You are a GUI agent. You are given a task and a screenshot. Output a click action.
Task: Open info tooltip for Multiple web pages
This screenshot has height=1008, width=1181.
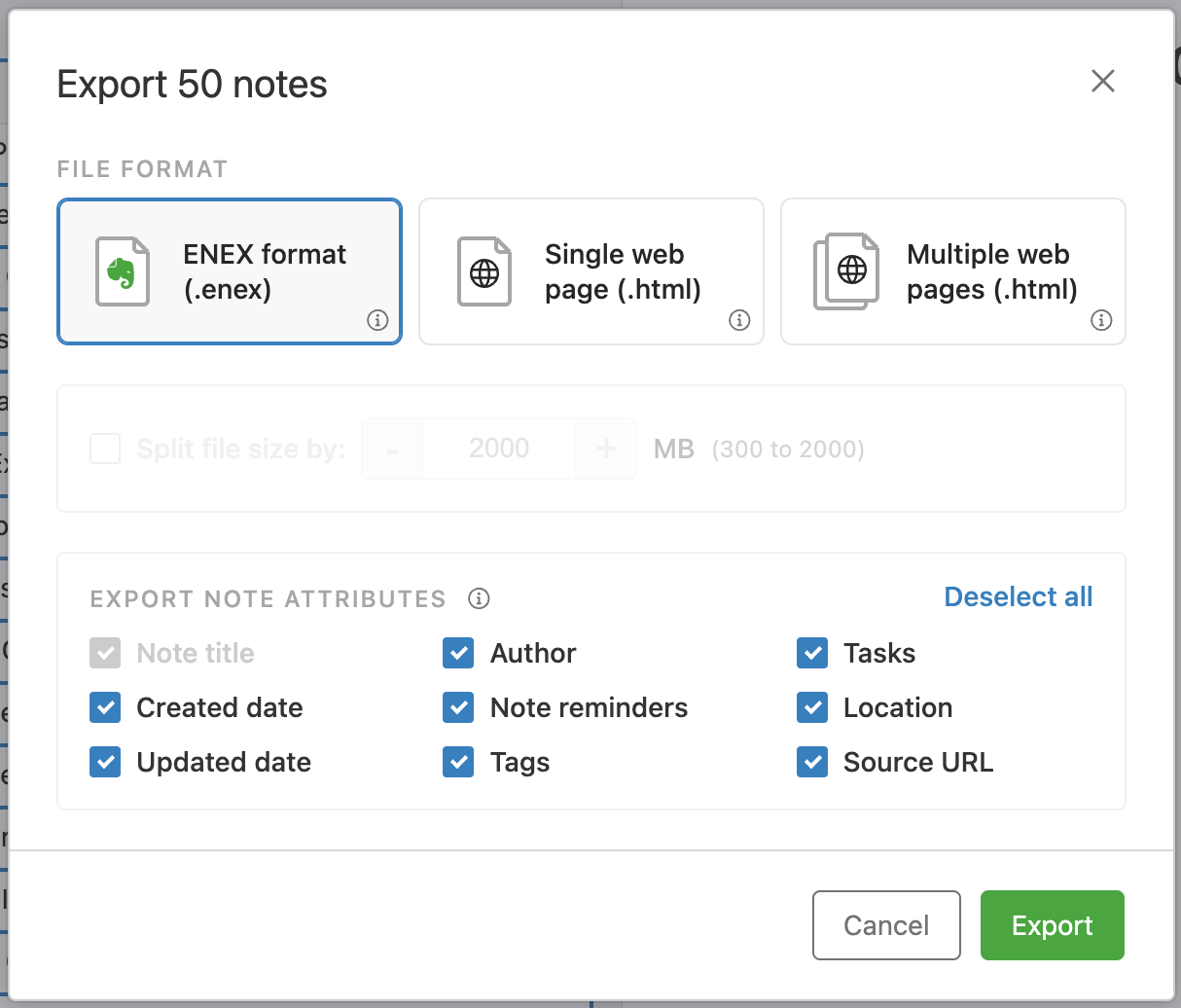pos(1101,320)
